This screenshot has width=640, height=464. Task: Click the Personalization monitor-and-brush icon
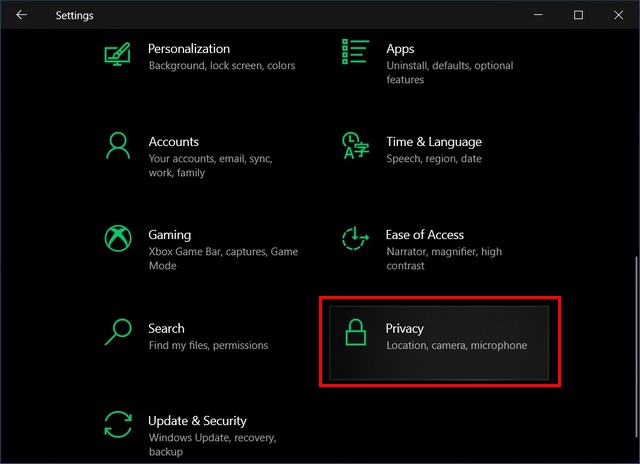tap(118, 54)
